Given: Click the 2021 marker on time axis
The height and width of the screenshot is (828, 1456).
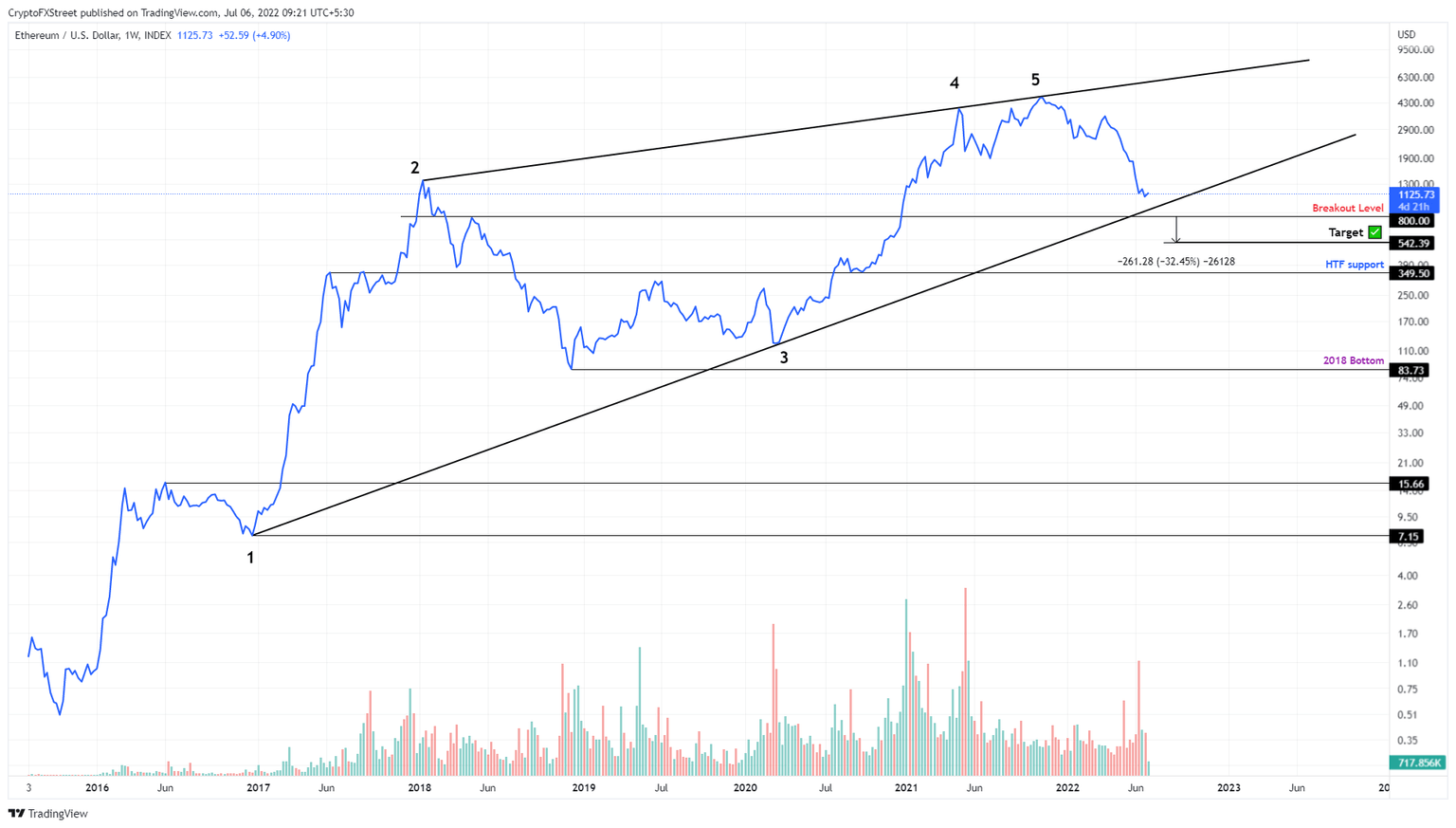Looking at the screenshot, I should coord(906,787).
